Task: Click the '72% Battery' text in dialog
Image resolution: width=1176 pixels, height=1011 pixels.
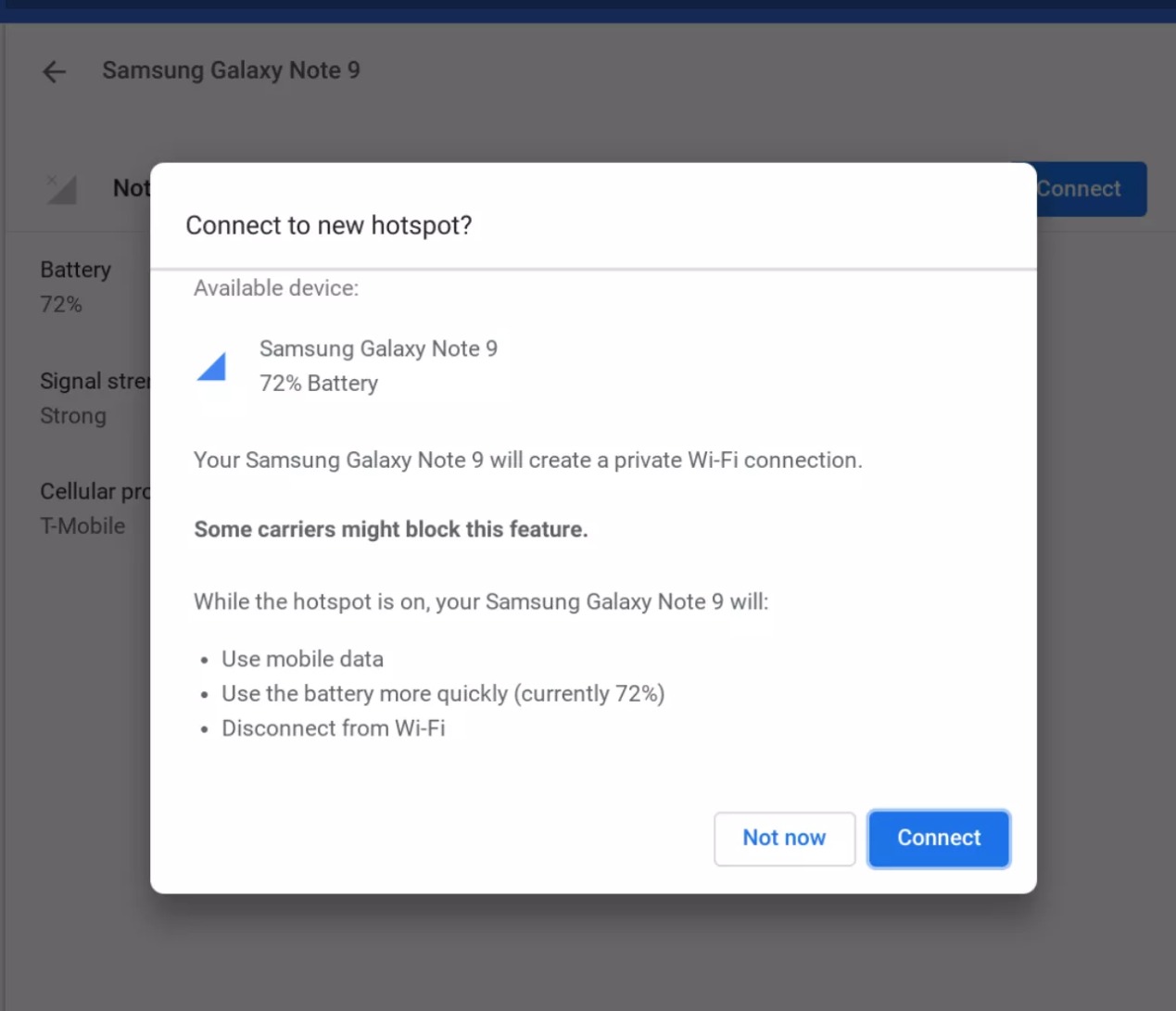Action: [319, 384]
